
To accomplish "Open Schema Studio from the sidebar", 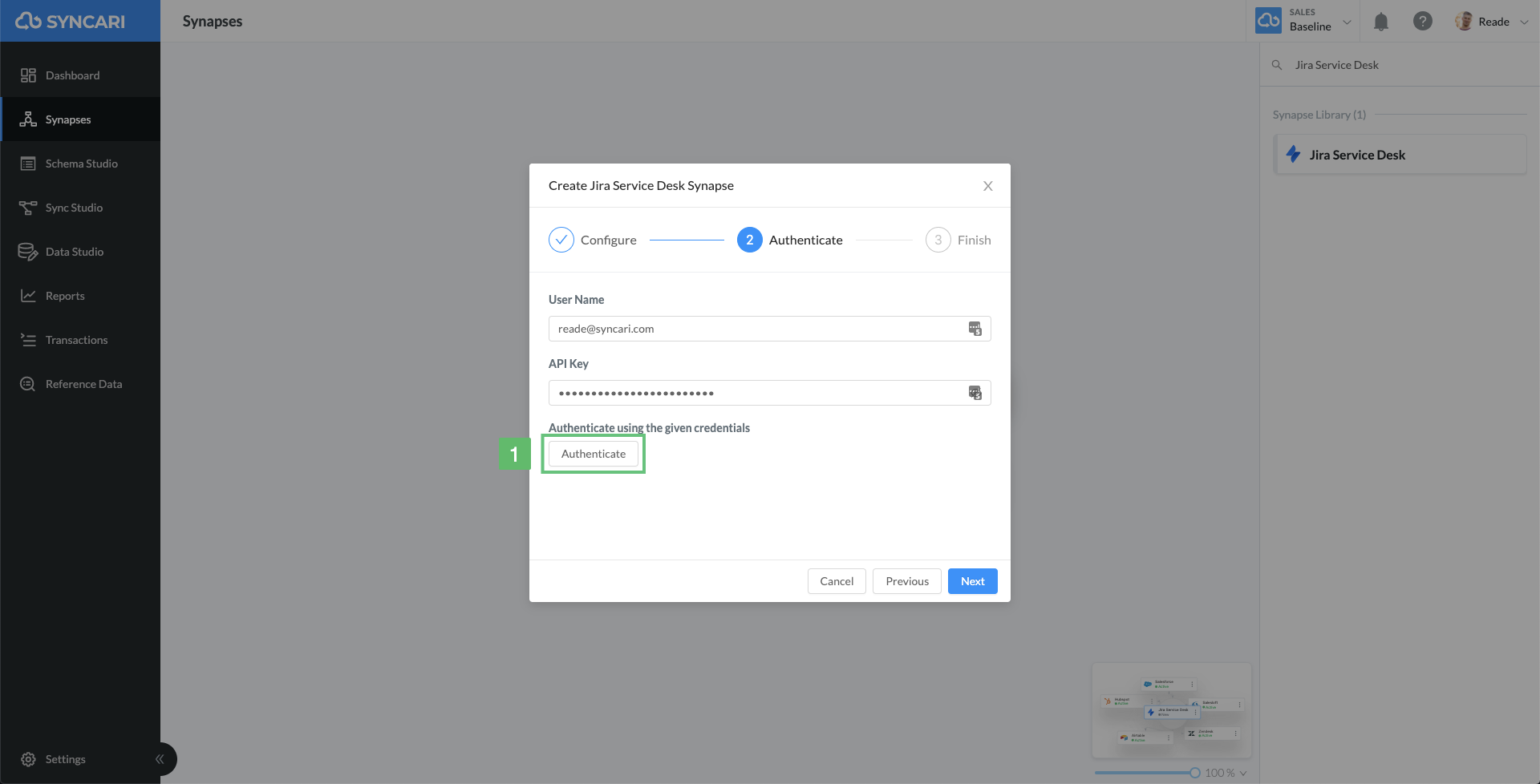I will click(x=80, y=164).
